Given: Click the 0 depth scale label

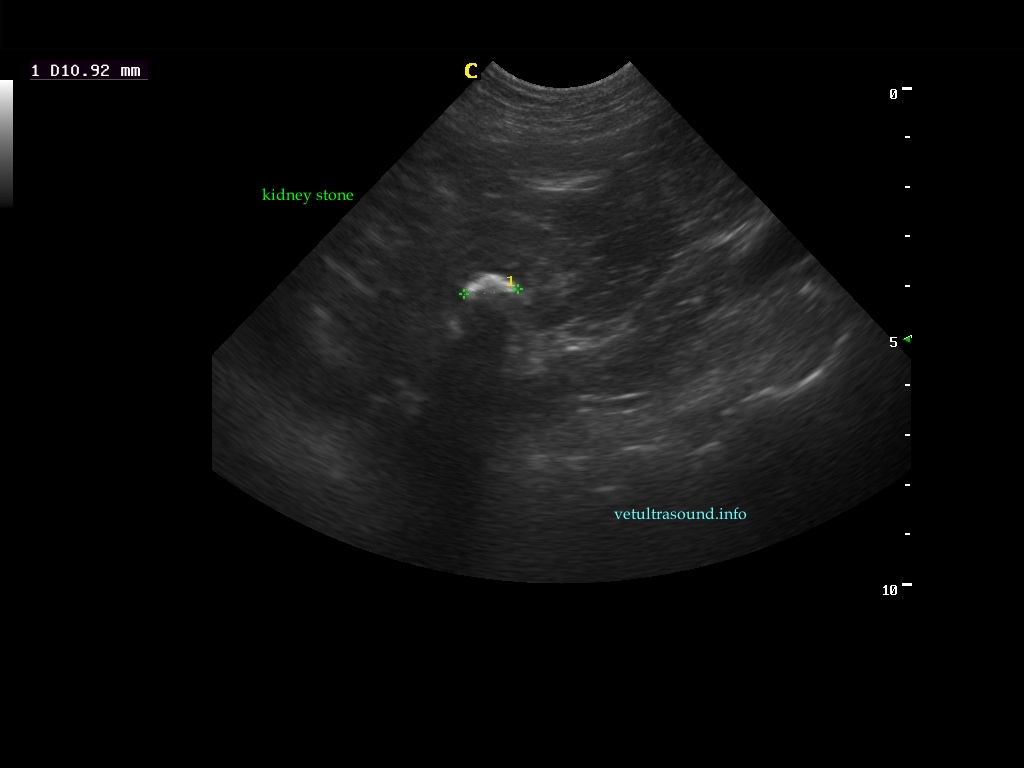Looking at the screenshot, I should [x=893, y=94].
